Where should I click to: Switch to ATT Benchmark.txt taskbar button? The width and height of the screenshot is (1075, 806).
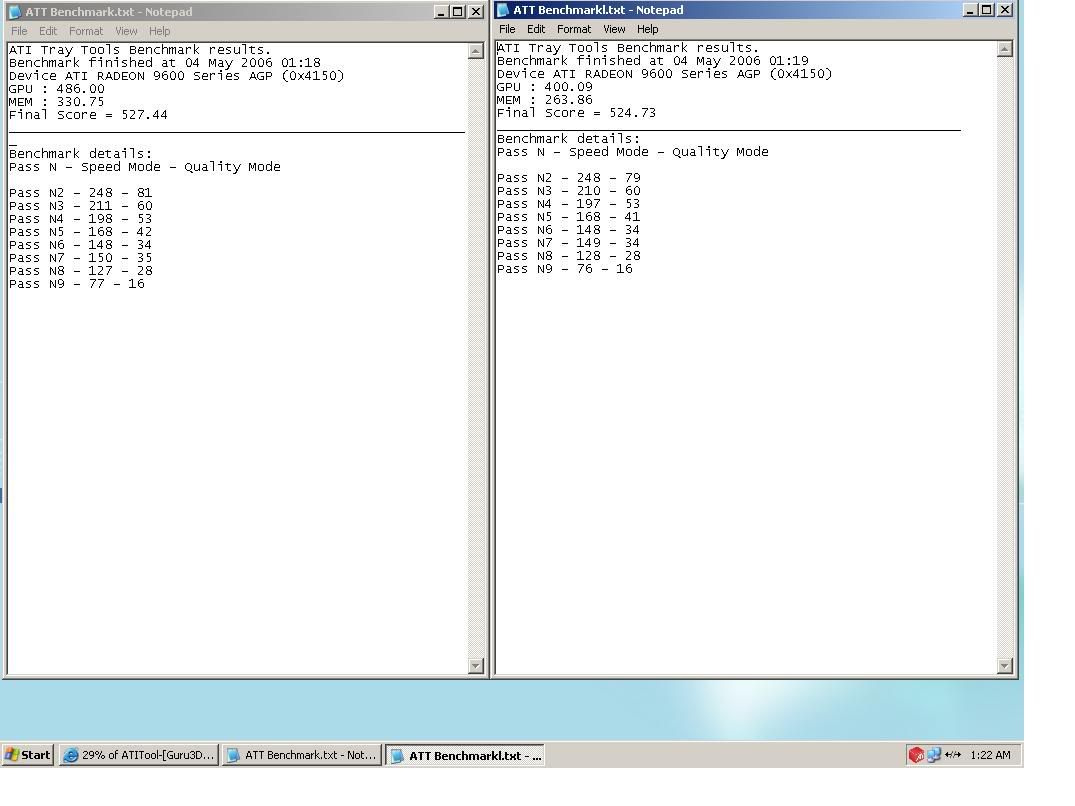(x=302, y=755)
